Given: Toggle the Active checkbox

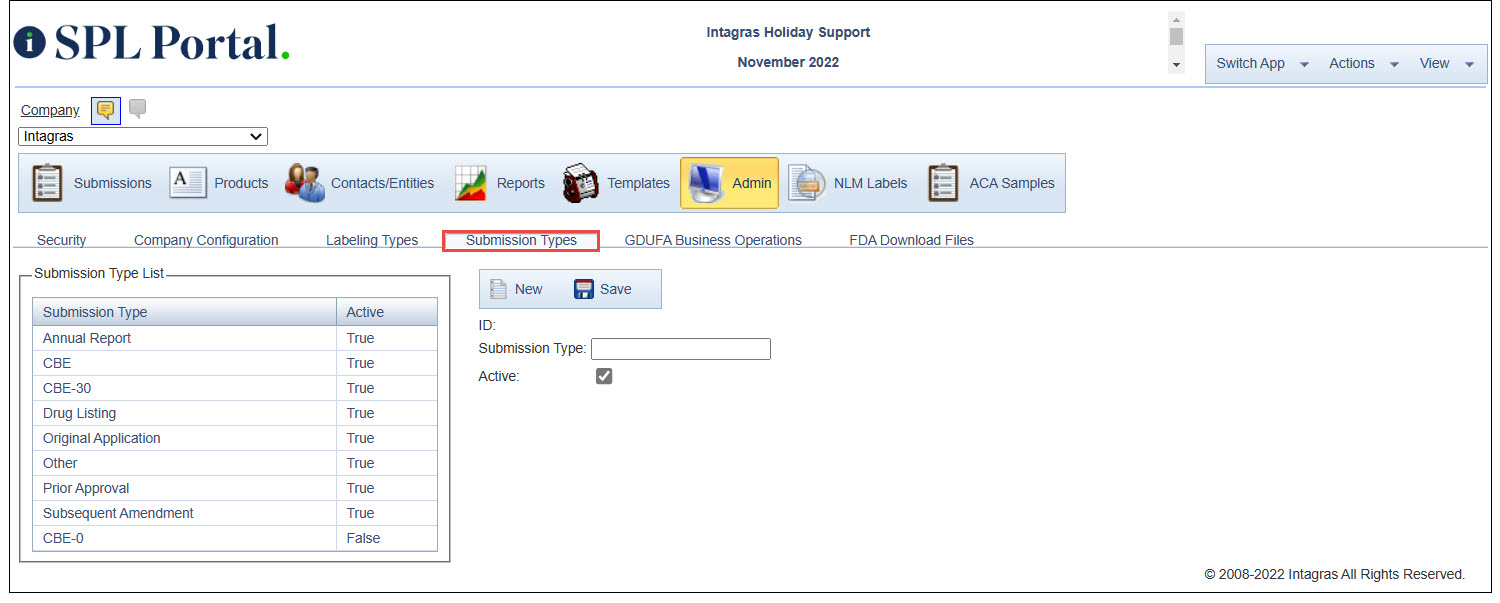Looking at the screenshot, I should point(604,377).
